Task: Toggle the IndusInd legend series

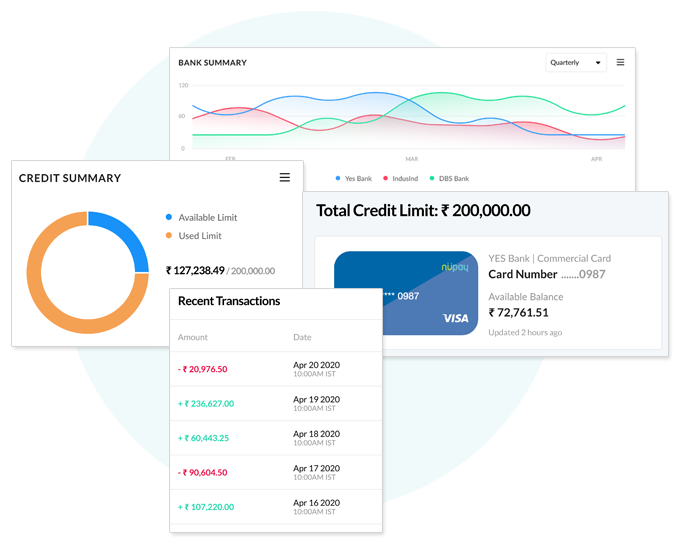Action: point(401,178)
